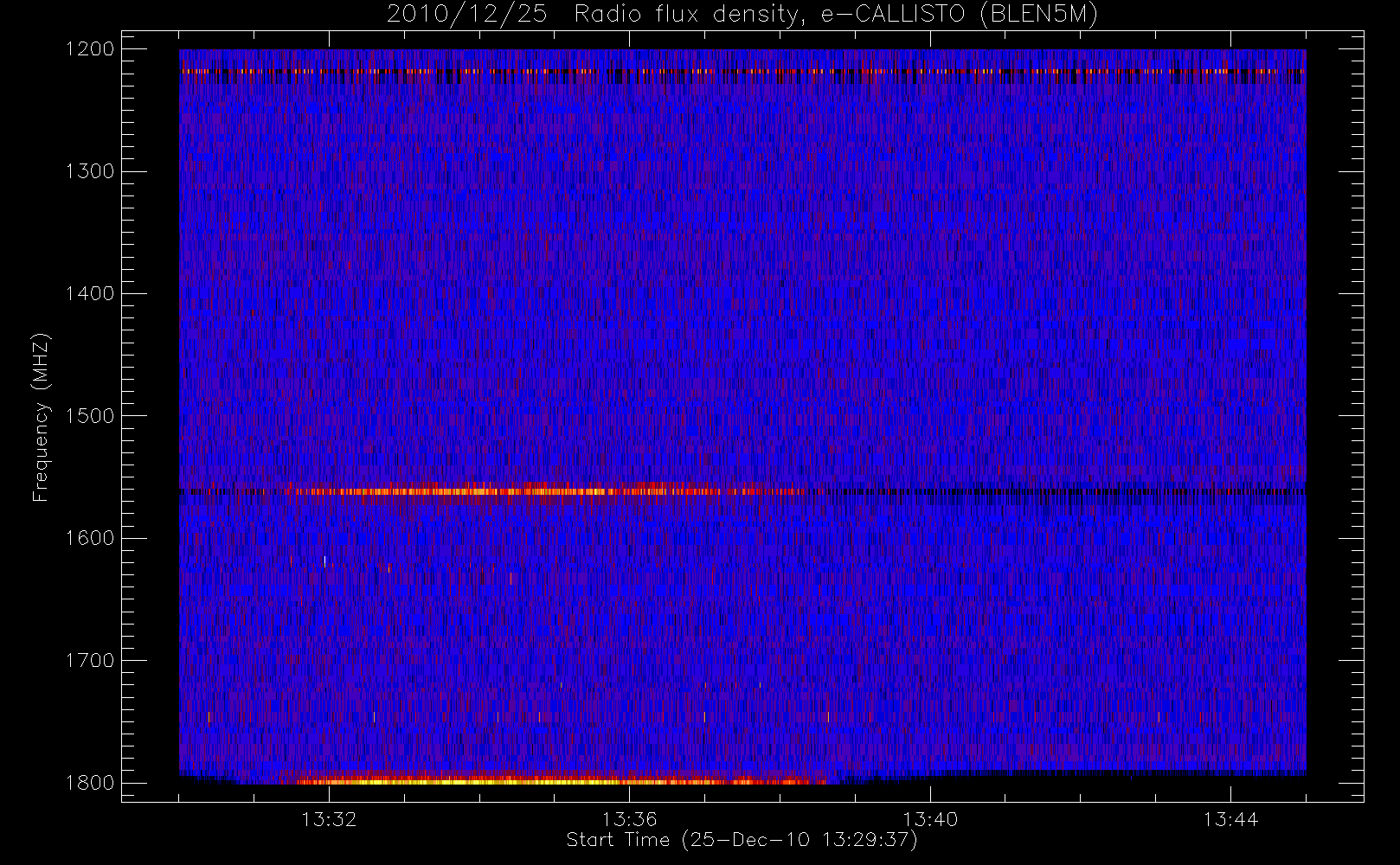Click the 'Frequency (MHZ)' axis label
Viewport: 1400px width, 865px height.
click(40, 417)
